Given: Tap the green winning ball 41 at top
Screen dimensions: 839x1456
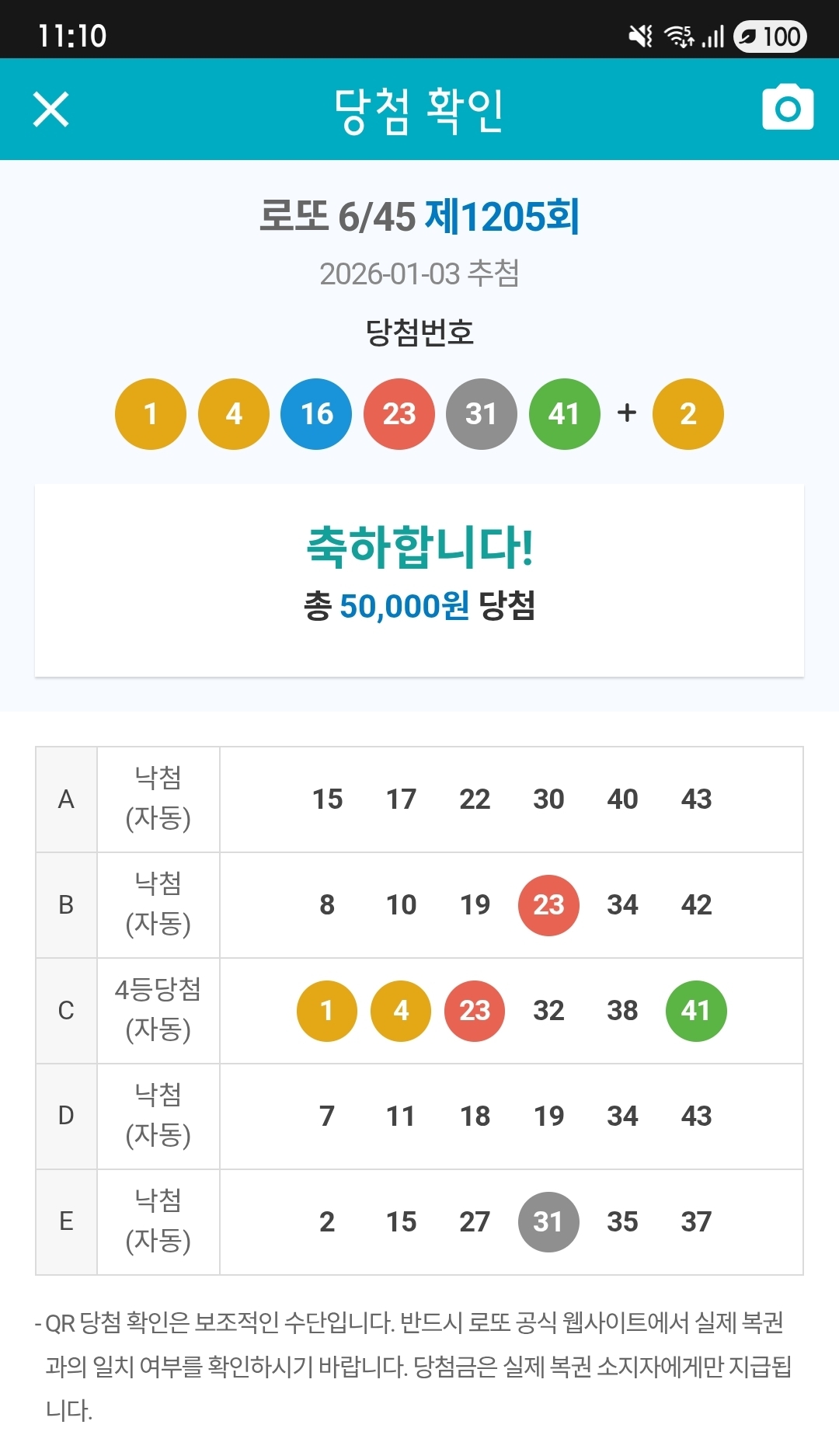Looking at the screenshot, I should pyautogui.click(x=565, y=414).
